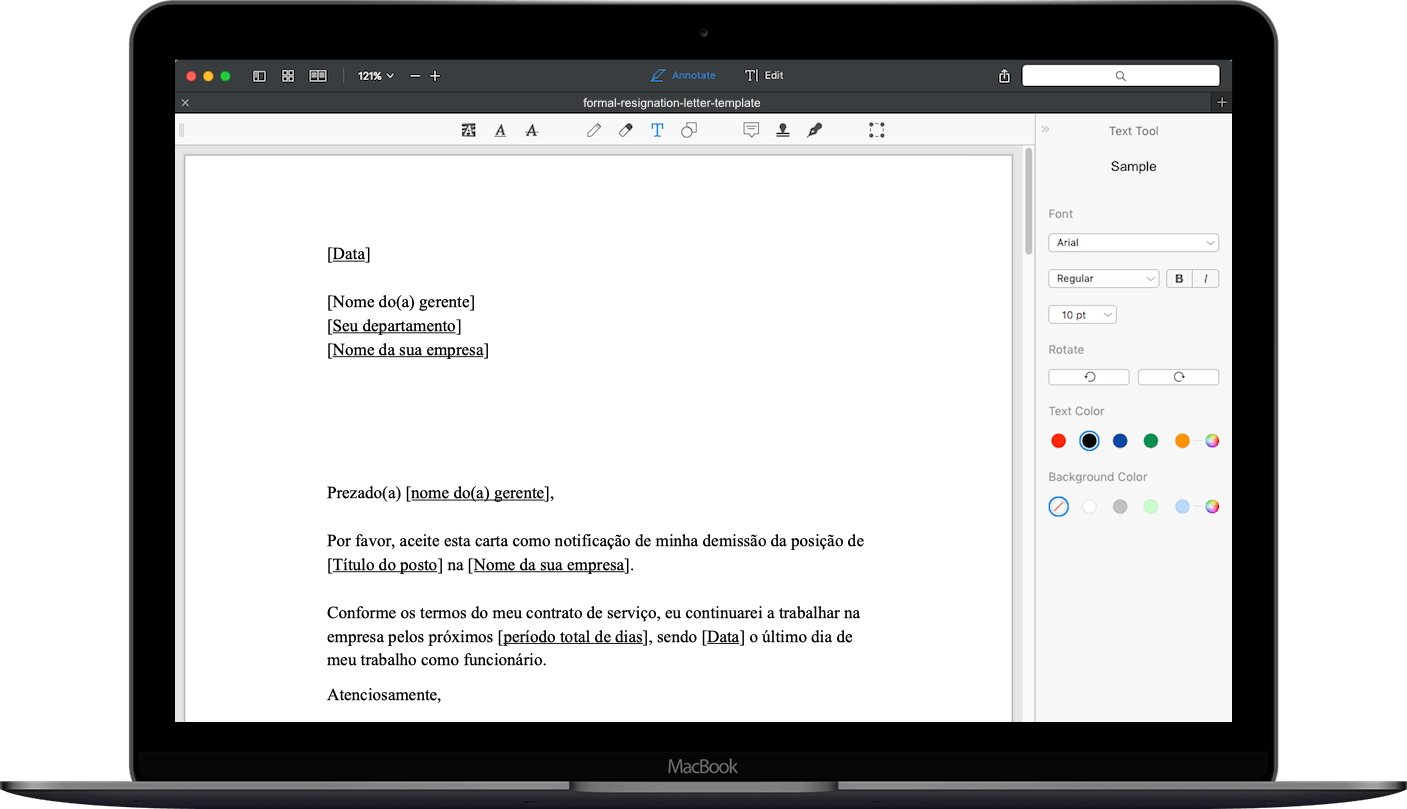1407x809 pixels.
Task: Open custom background color picker wheel
Action: pos(1212,507)
